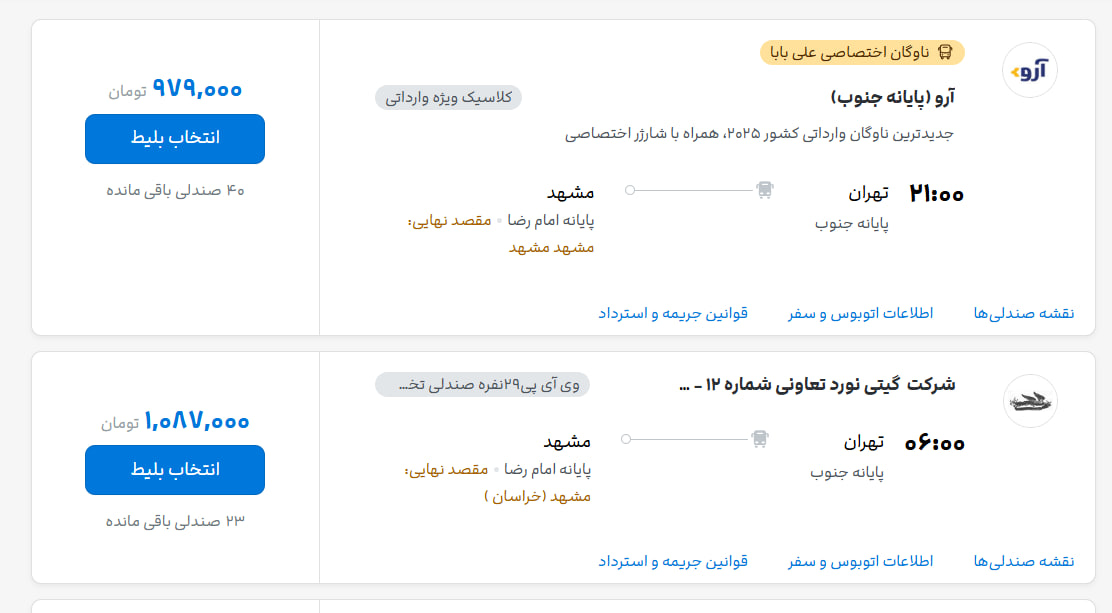The image size is (1112, 613).
Task: Select ticket for 979,000 toman trip
Action: [175, 139]
